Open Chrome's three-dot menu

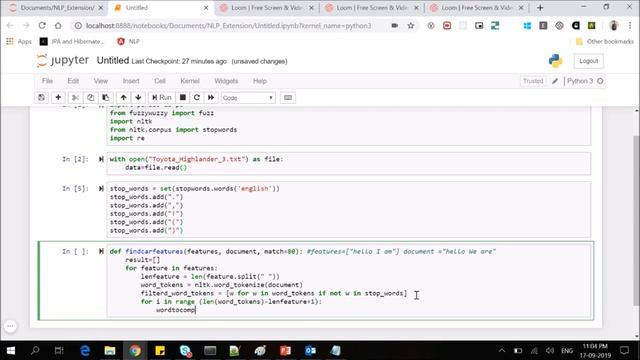[630, 26]
